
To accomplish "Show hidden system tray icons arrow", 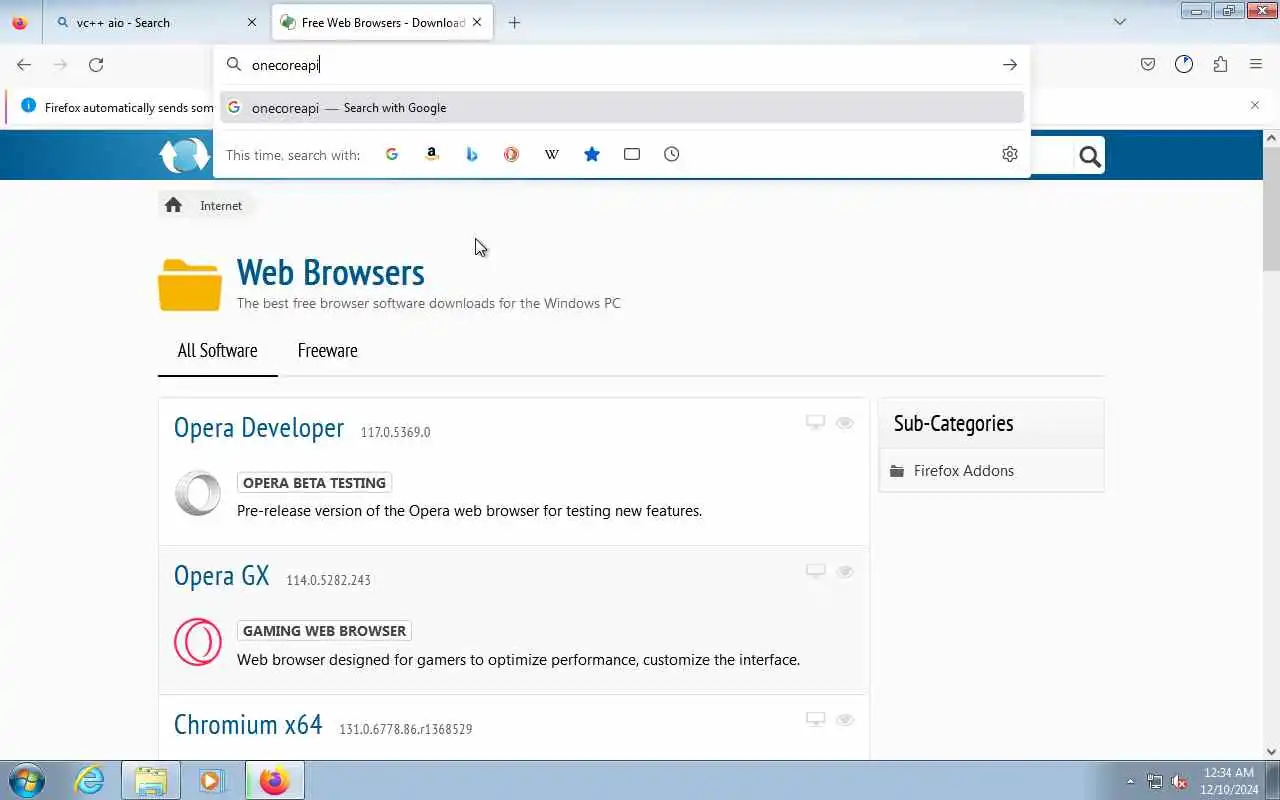I will 1131,781.
